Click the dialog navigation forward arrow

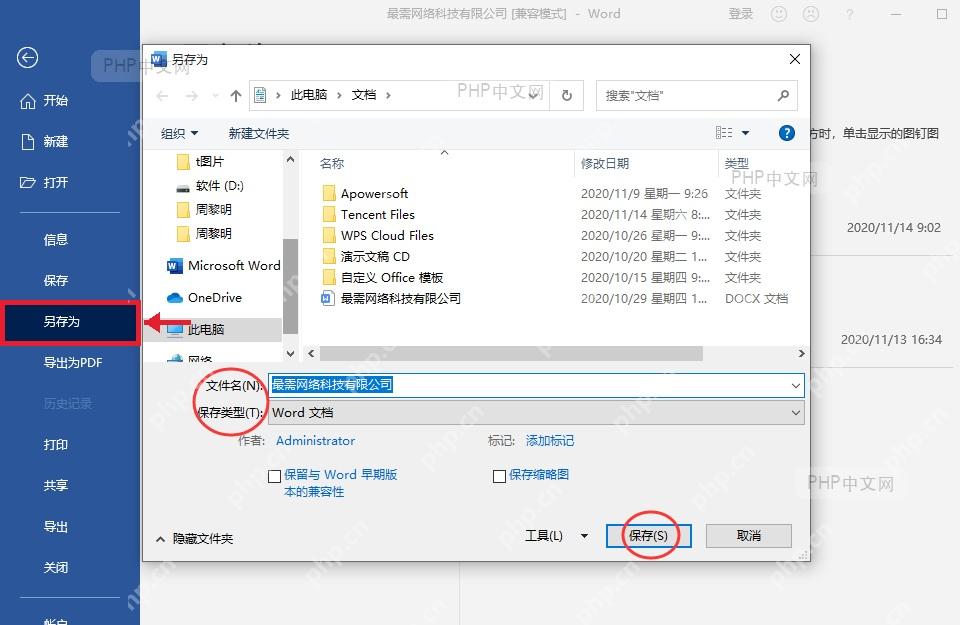click(x=192, y=95)
